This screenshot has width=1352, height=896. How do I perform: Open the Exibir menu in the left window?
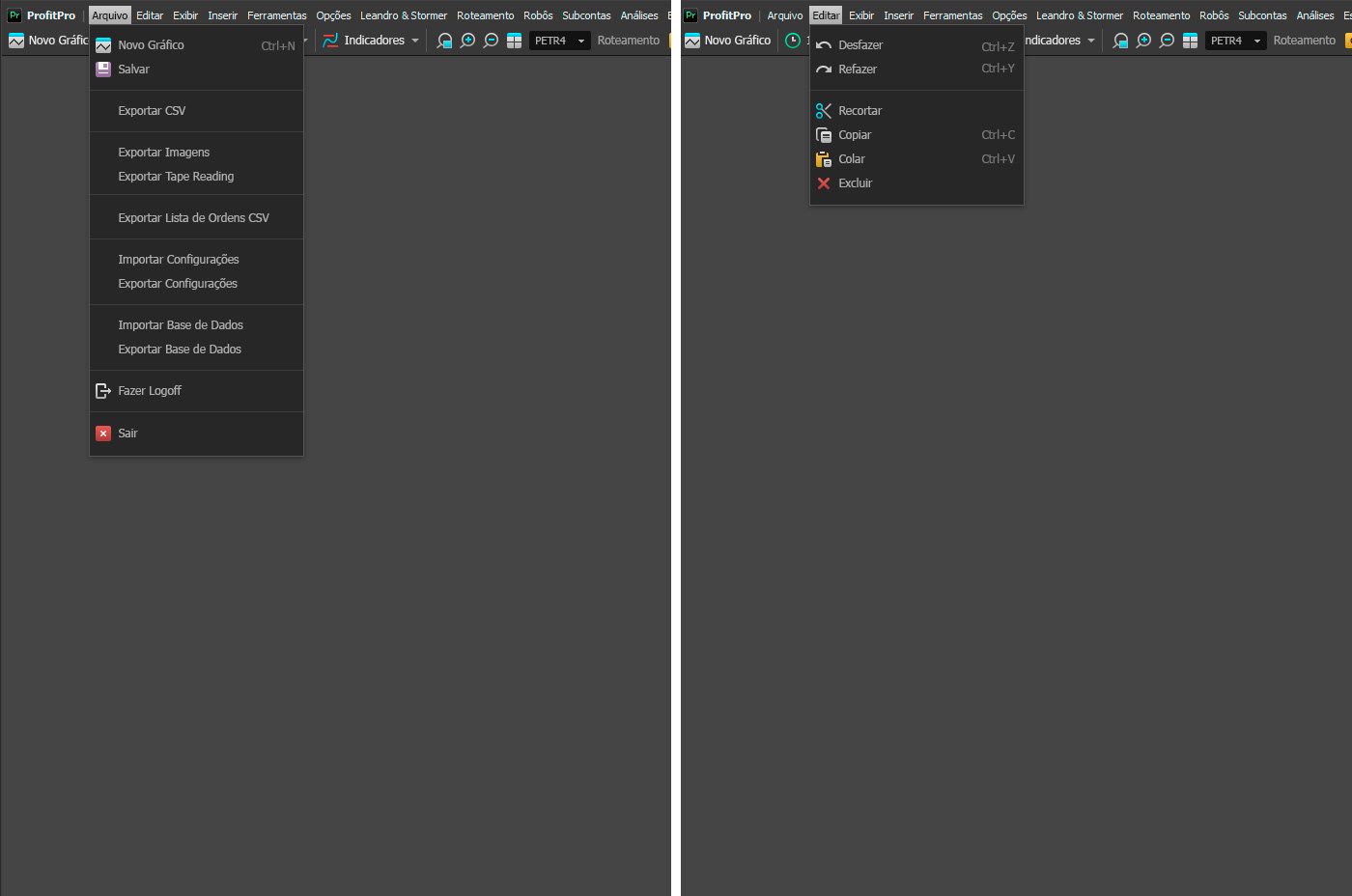185,15
